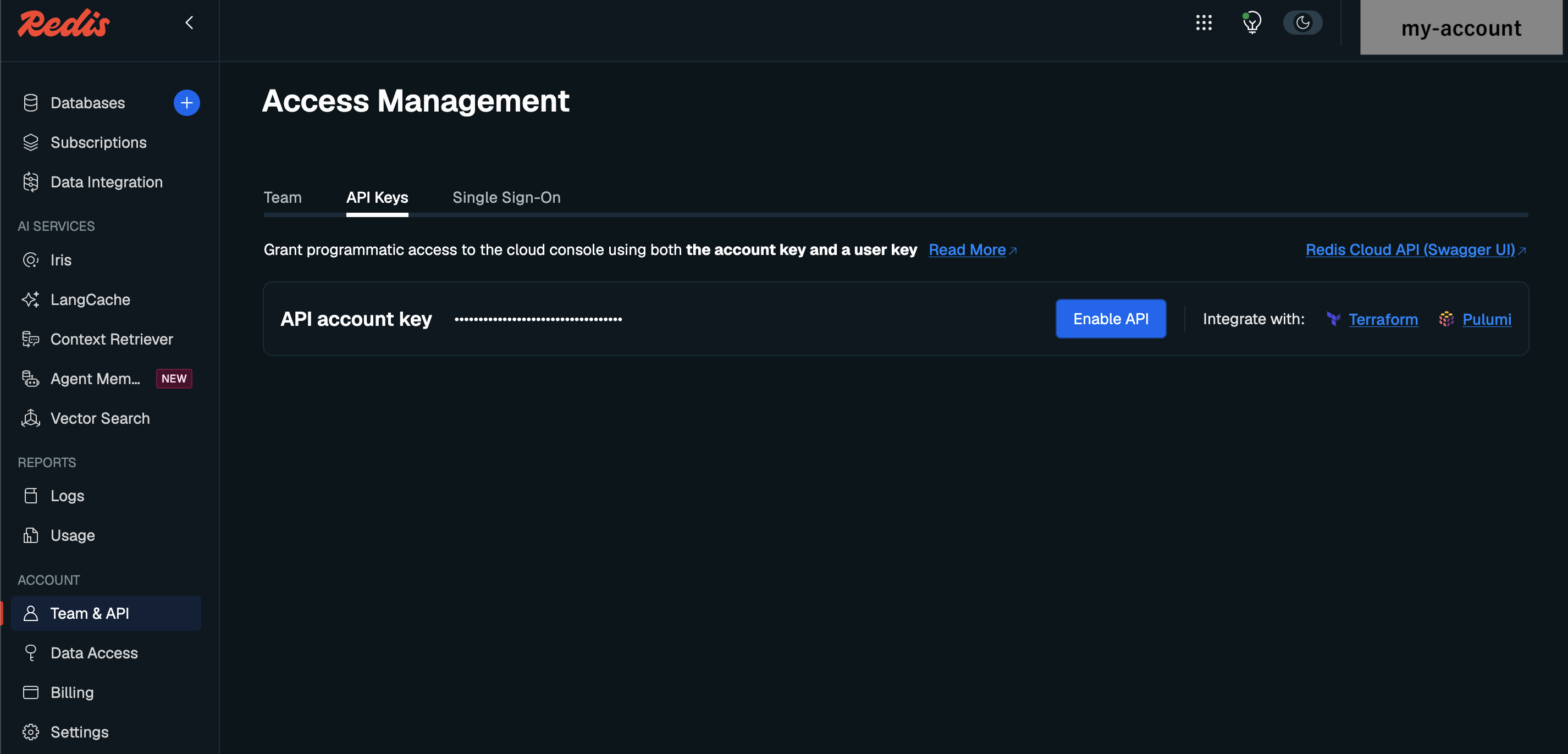Open the my-account menu
1568x754 pixels.
(x=1461, y=28)
